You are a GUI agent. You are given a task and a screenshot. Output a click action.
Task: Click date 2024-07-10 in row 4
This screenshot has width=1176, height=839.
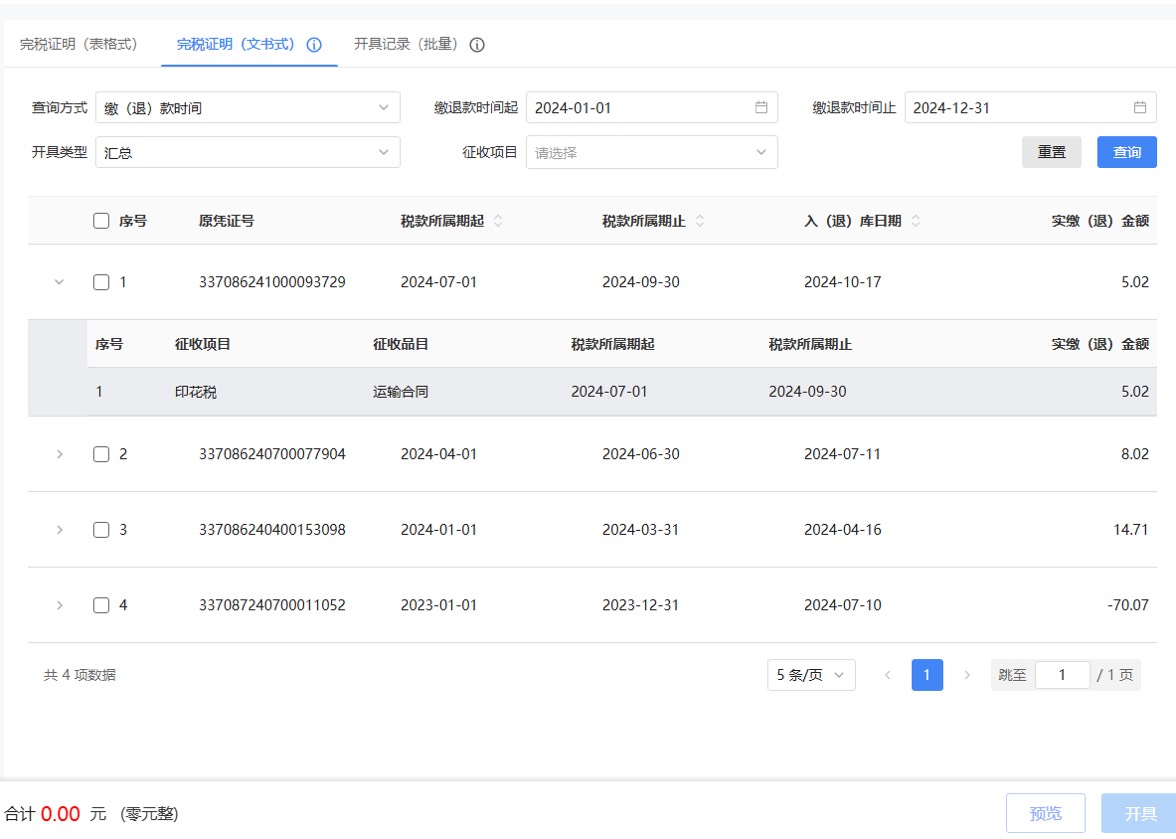click(x=842, y=605)
